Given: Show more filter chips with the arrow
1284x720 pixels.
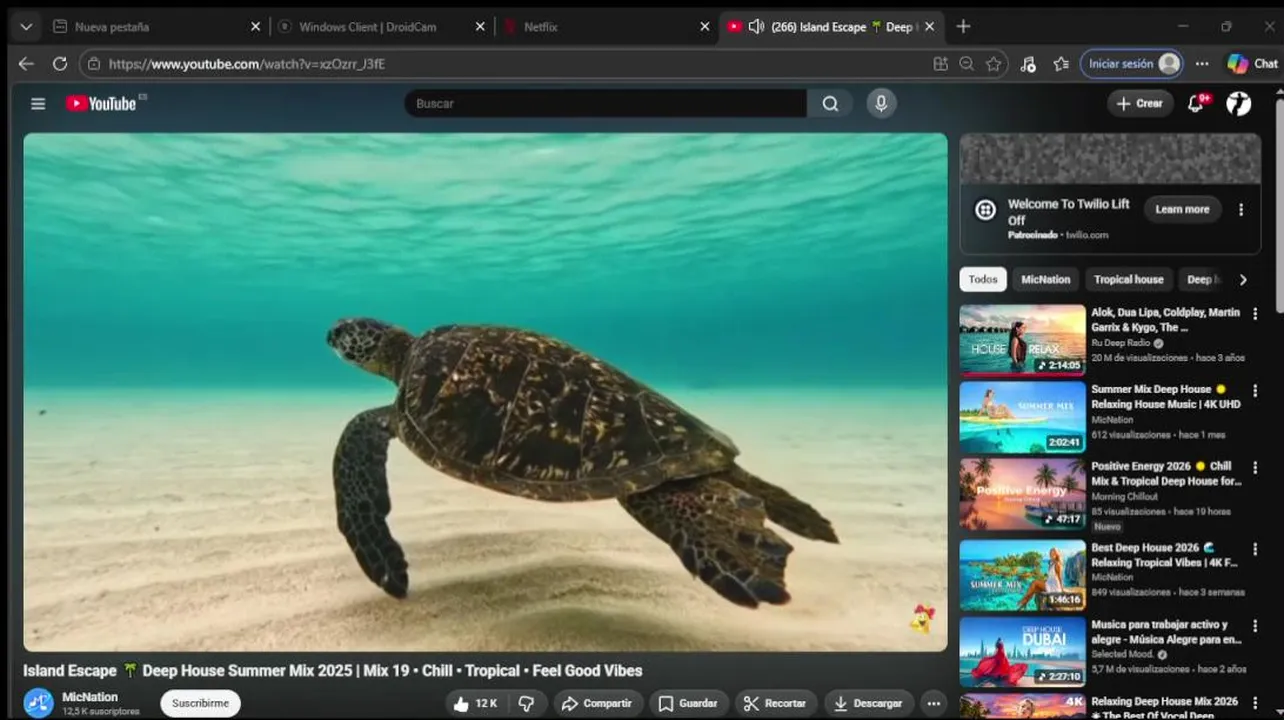Looking at the screenshot, I should click(x=1243, y=280).
